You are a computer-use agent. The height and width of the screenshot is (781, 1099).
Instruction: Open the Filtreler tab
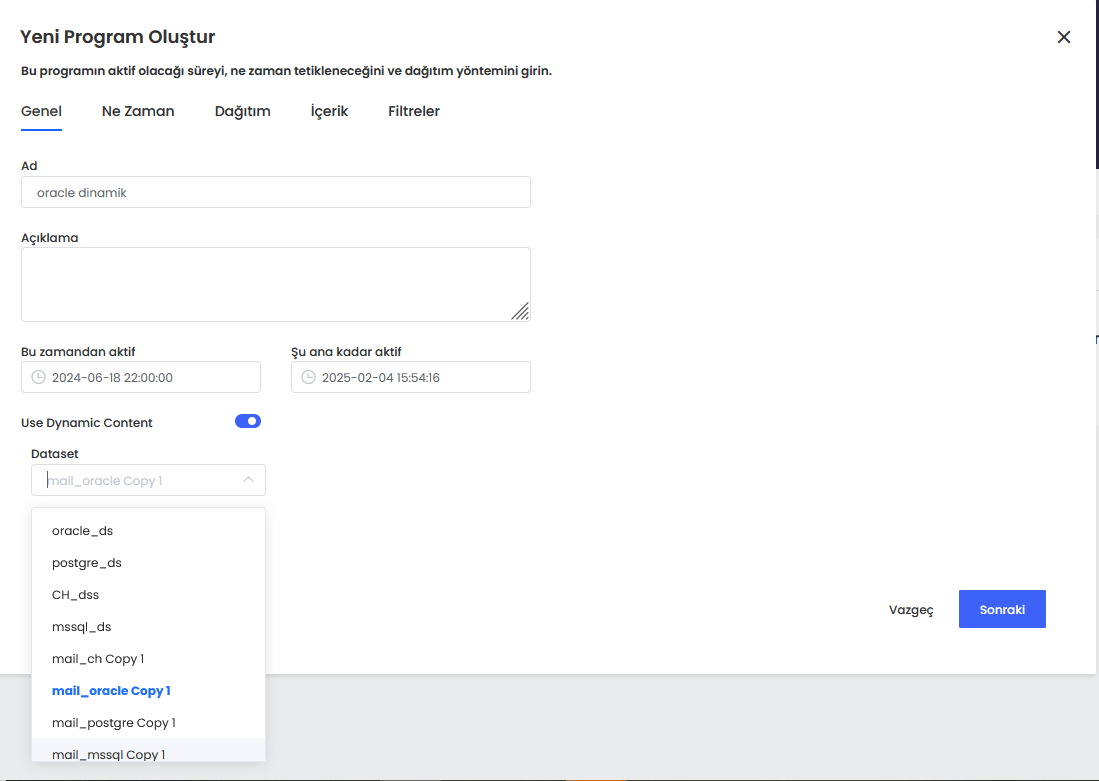(x=414, y=111)
